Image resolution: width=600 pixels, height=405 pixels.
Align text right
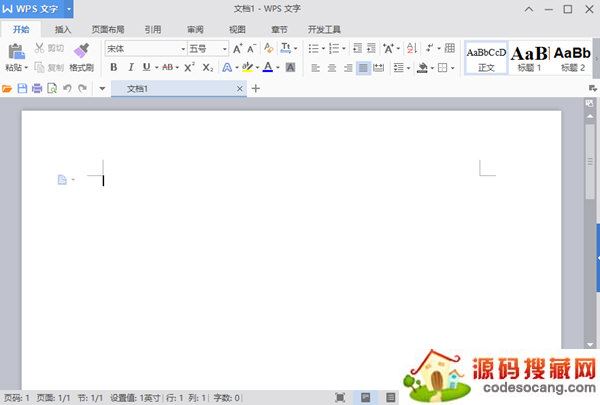click(x=348, y=68)
